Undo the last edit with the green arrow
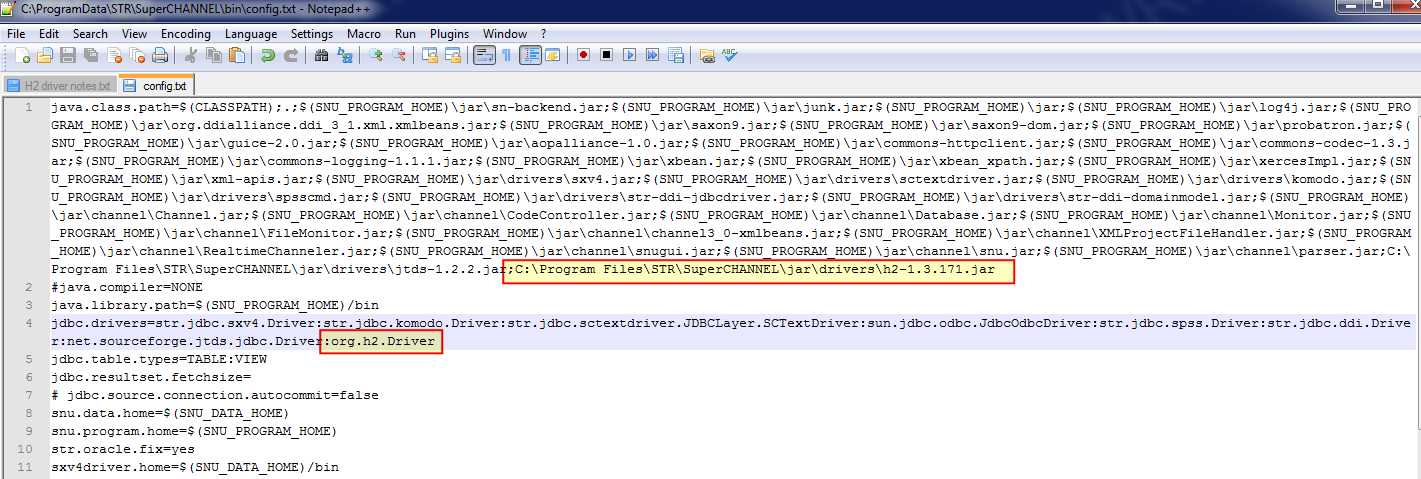 tap(268, 56)
